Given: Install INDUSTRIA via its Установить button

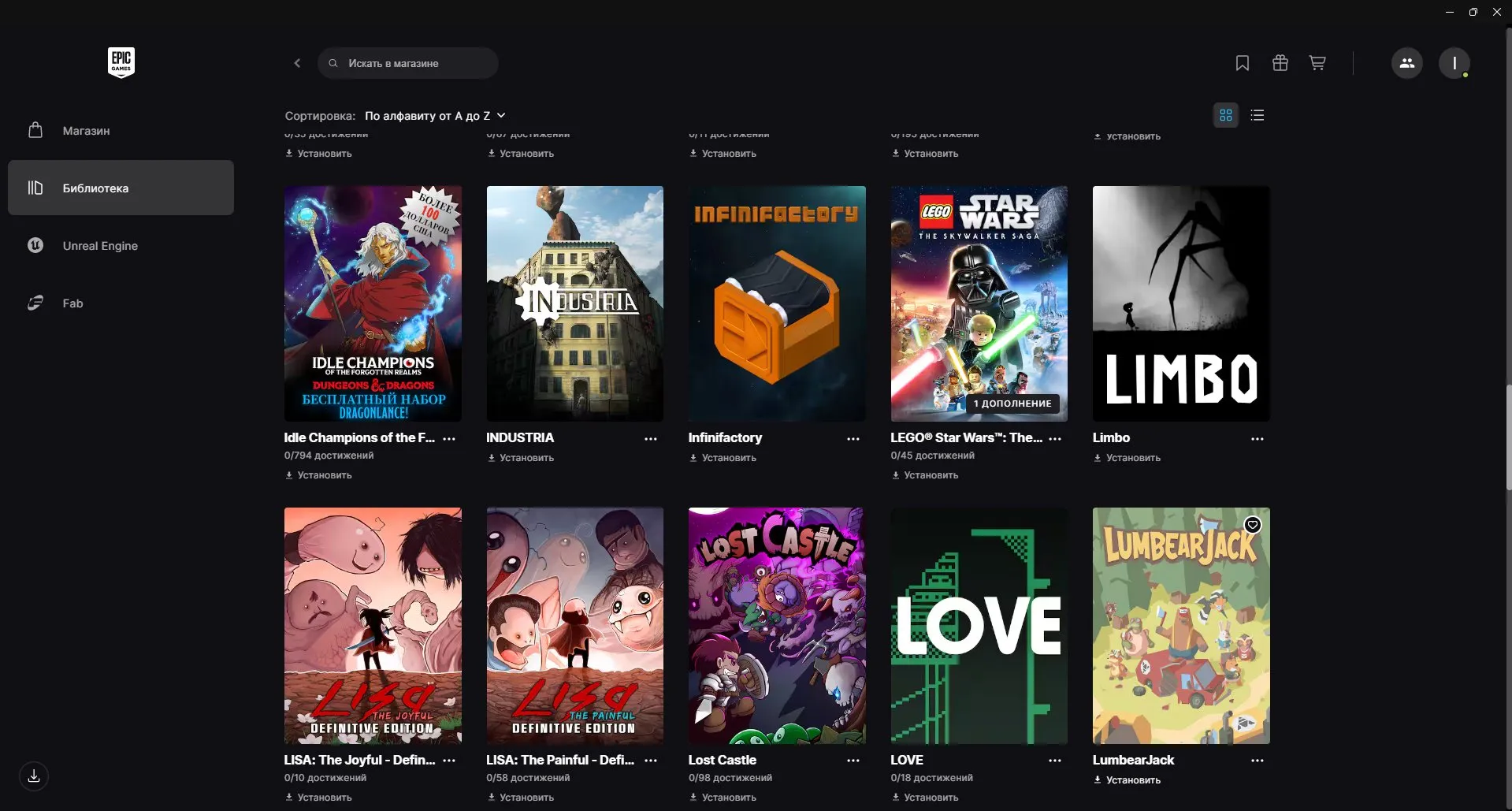Looking at the screenshot, I should [521, 458].
